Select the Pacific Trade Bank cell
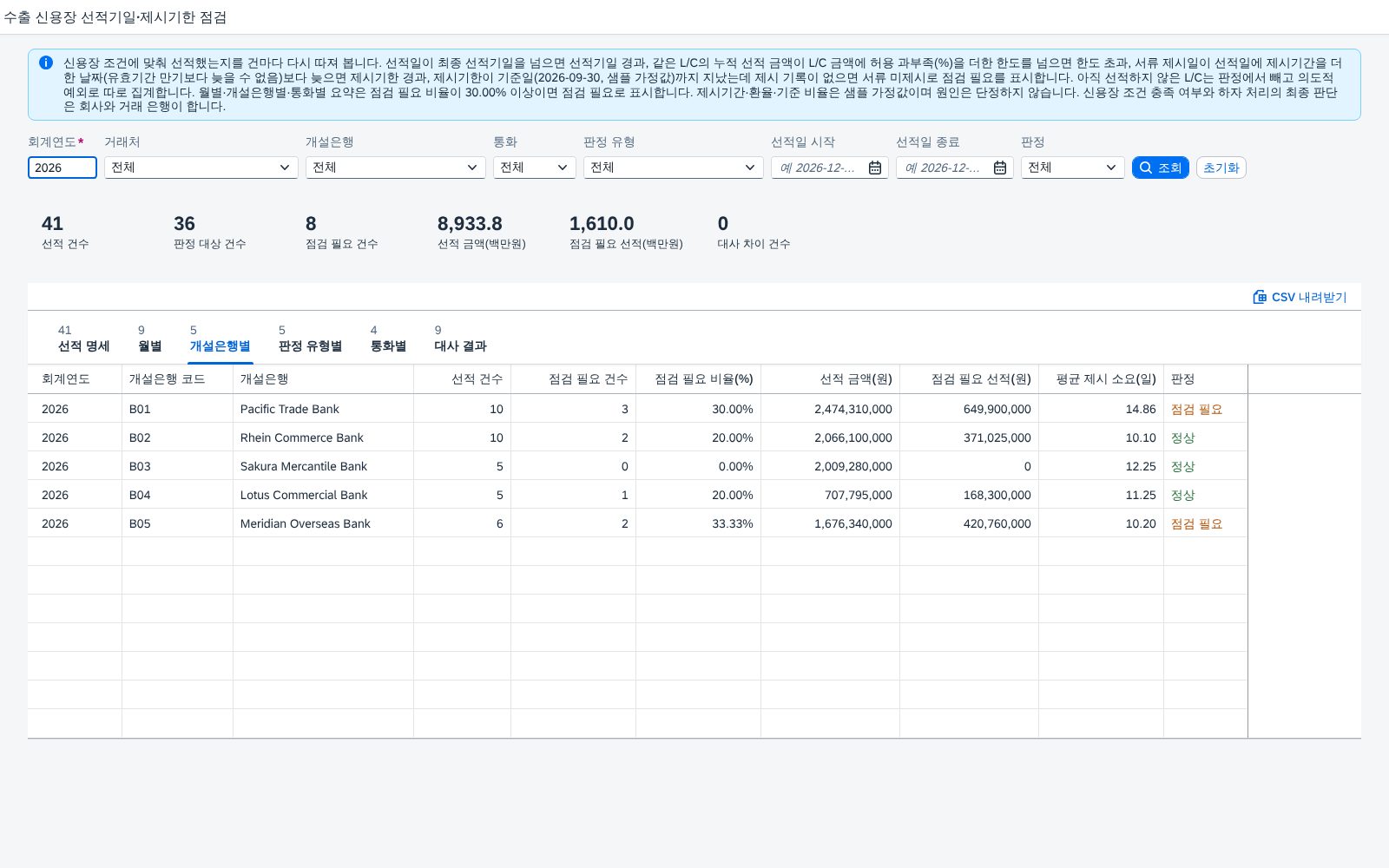Screen dimensions: 1389x868 click(x=323, y=409)
